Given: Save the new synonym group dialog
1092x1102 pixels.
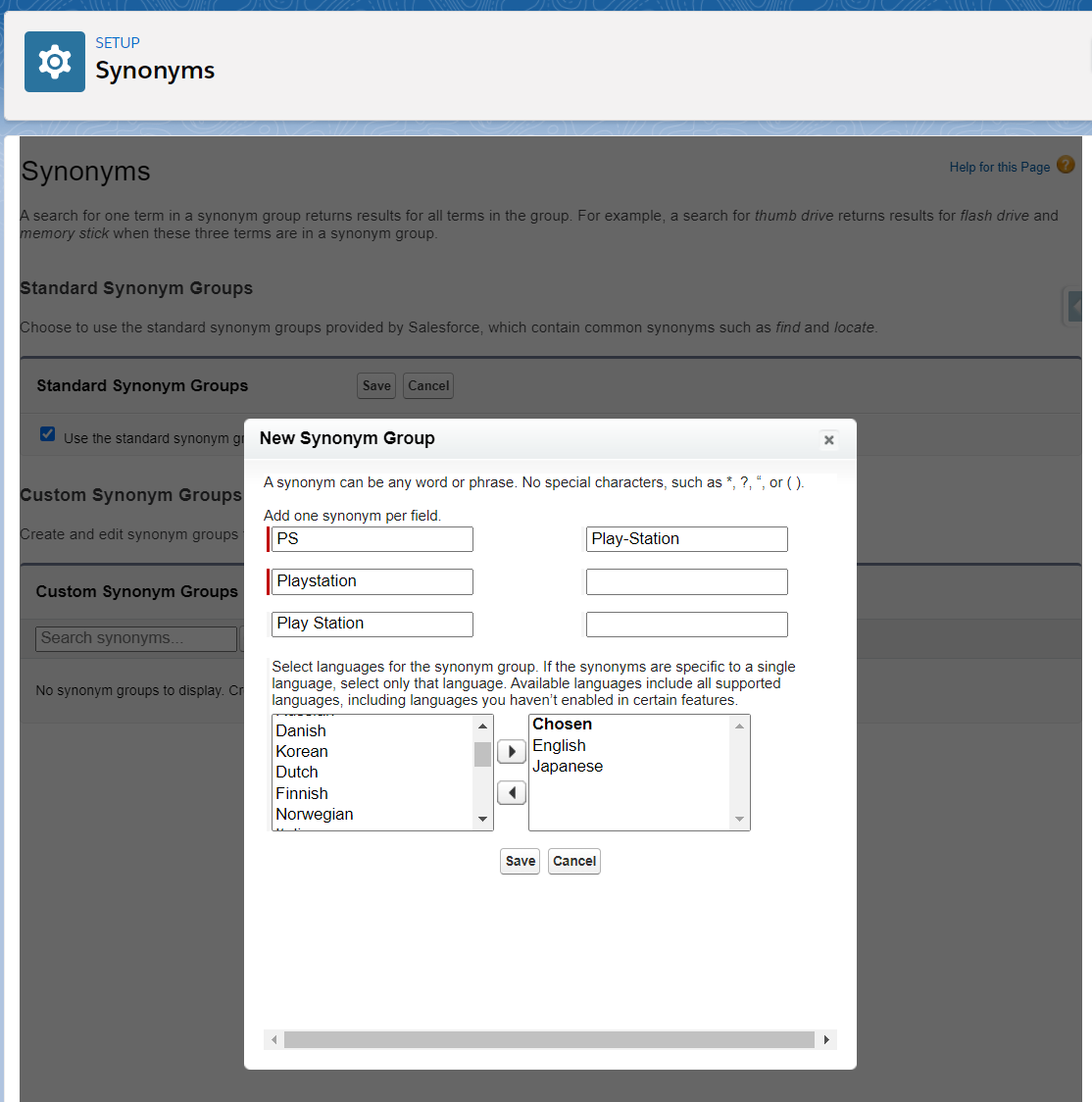Looking at the screenshot, I should pos(520,861).
